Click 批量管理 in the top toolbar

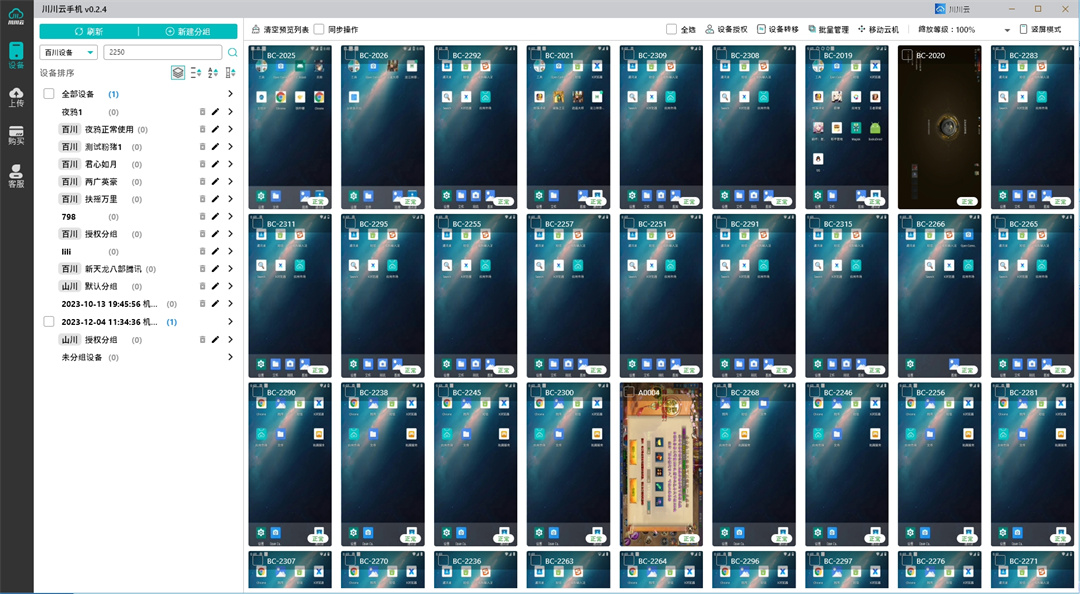[x=827, y=30]
